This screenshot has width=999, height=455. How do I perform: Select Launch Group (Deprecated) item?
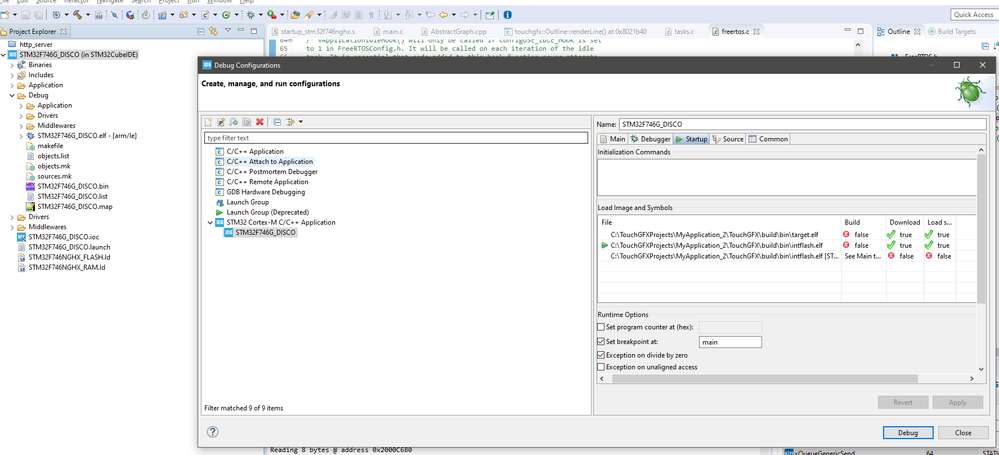click(262, 212)
